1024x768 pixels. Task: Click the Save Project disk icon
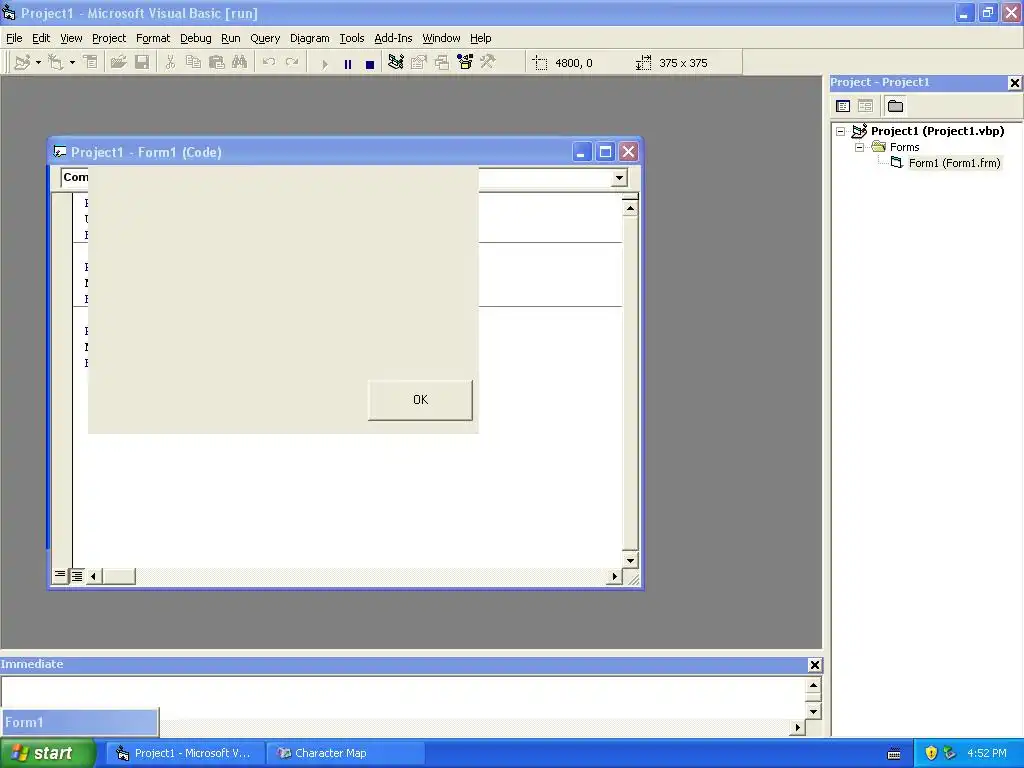[142, 63]
